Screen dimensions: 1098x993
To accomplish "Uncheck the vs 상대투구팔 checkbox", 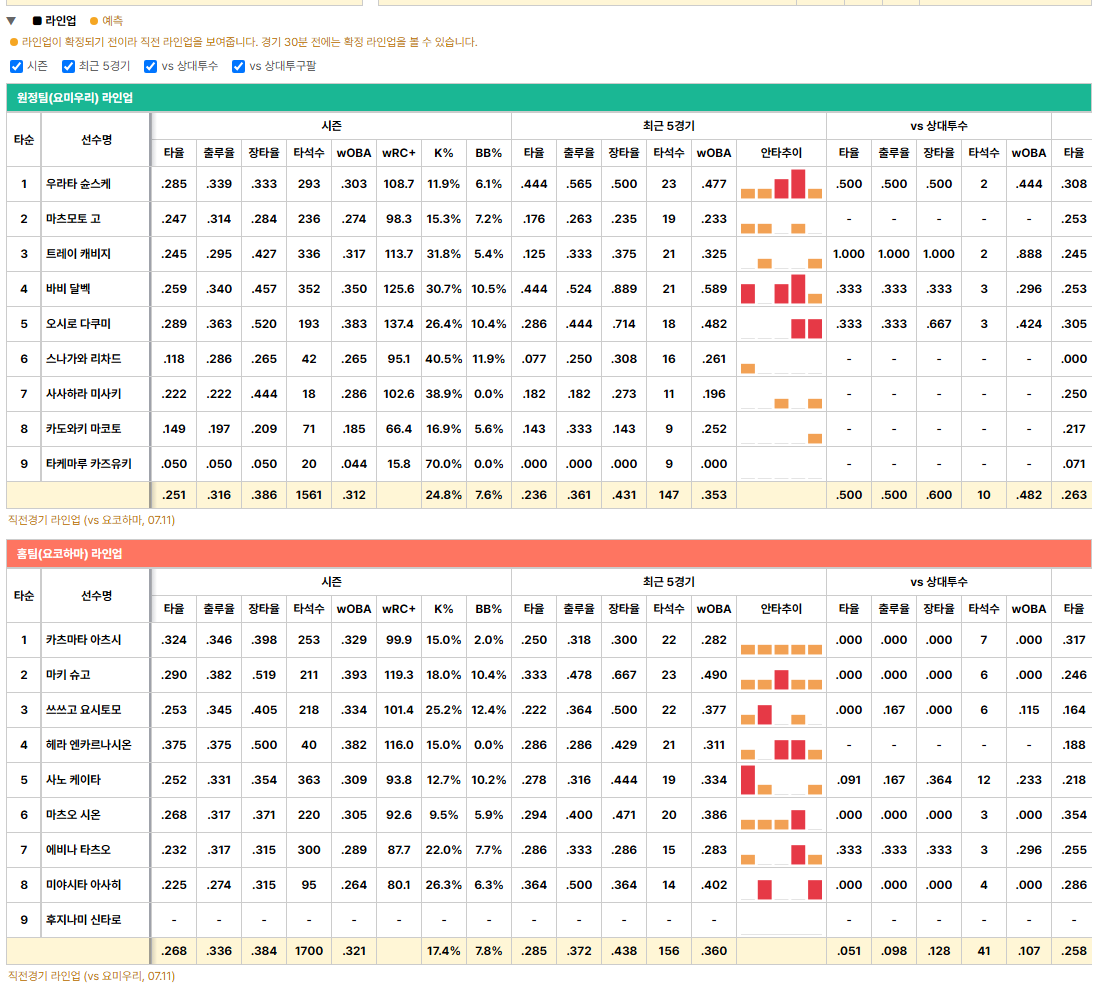I will coord(238,66).
